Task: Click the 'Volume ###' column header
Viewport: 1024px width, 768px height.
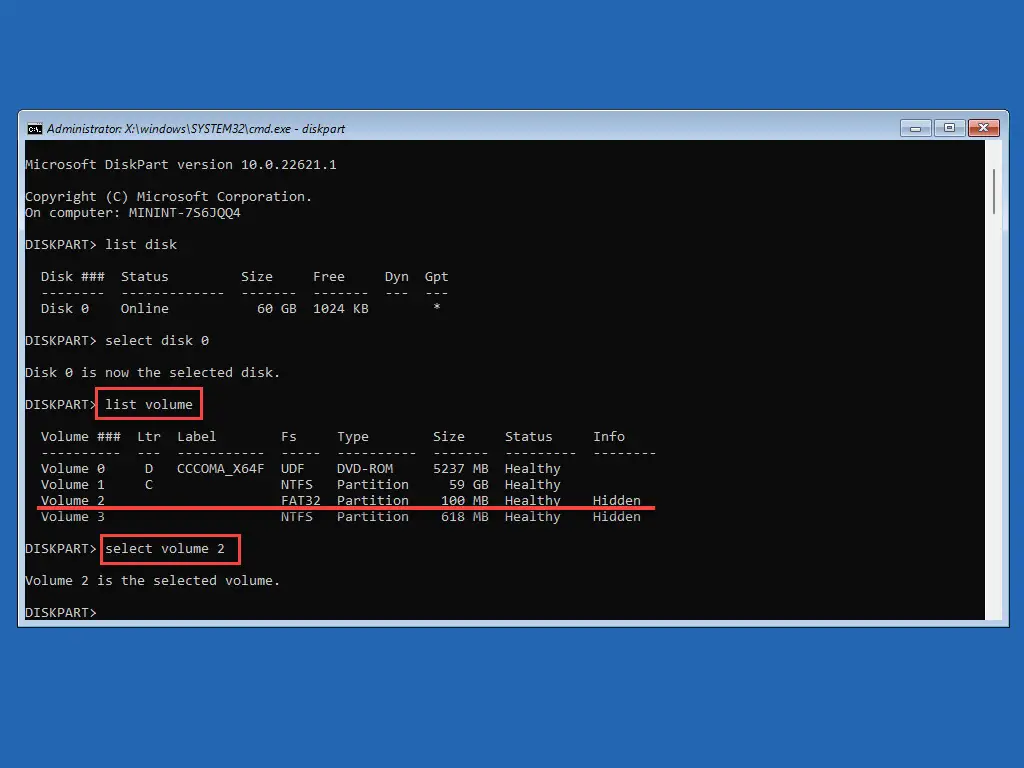Action: pos(80,437)
